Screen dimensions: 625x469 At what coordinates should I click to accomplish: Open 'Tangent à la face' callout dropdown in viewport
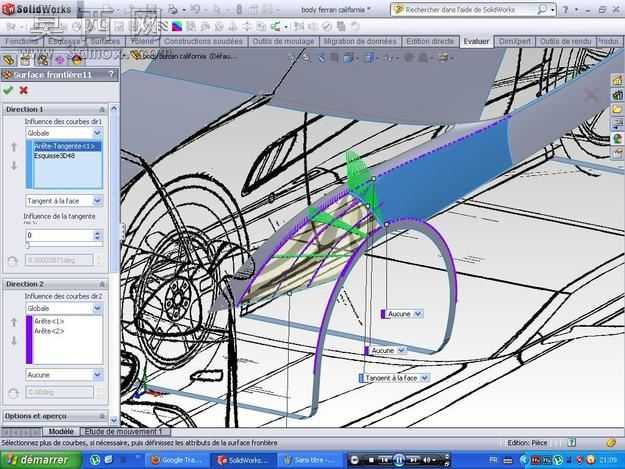425,378
